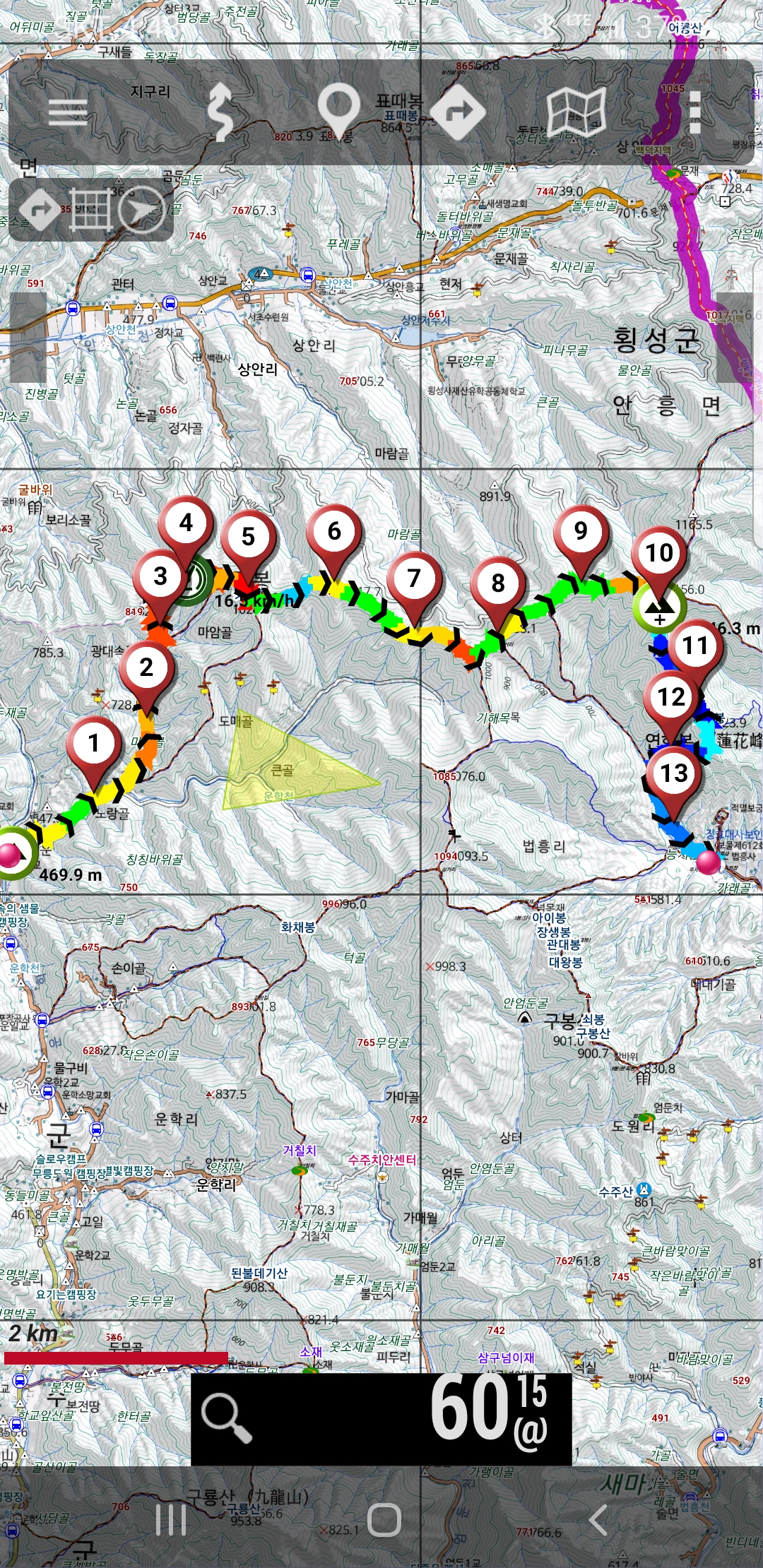Open the routes menu in top toolbar
Viewport: 763px width, 1568px height.
point(459,112)
